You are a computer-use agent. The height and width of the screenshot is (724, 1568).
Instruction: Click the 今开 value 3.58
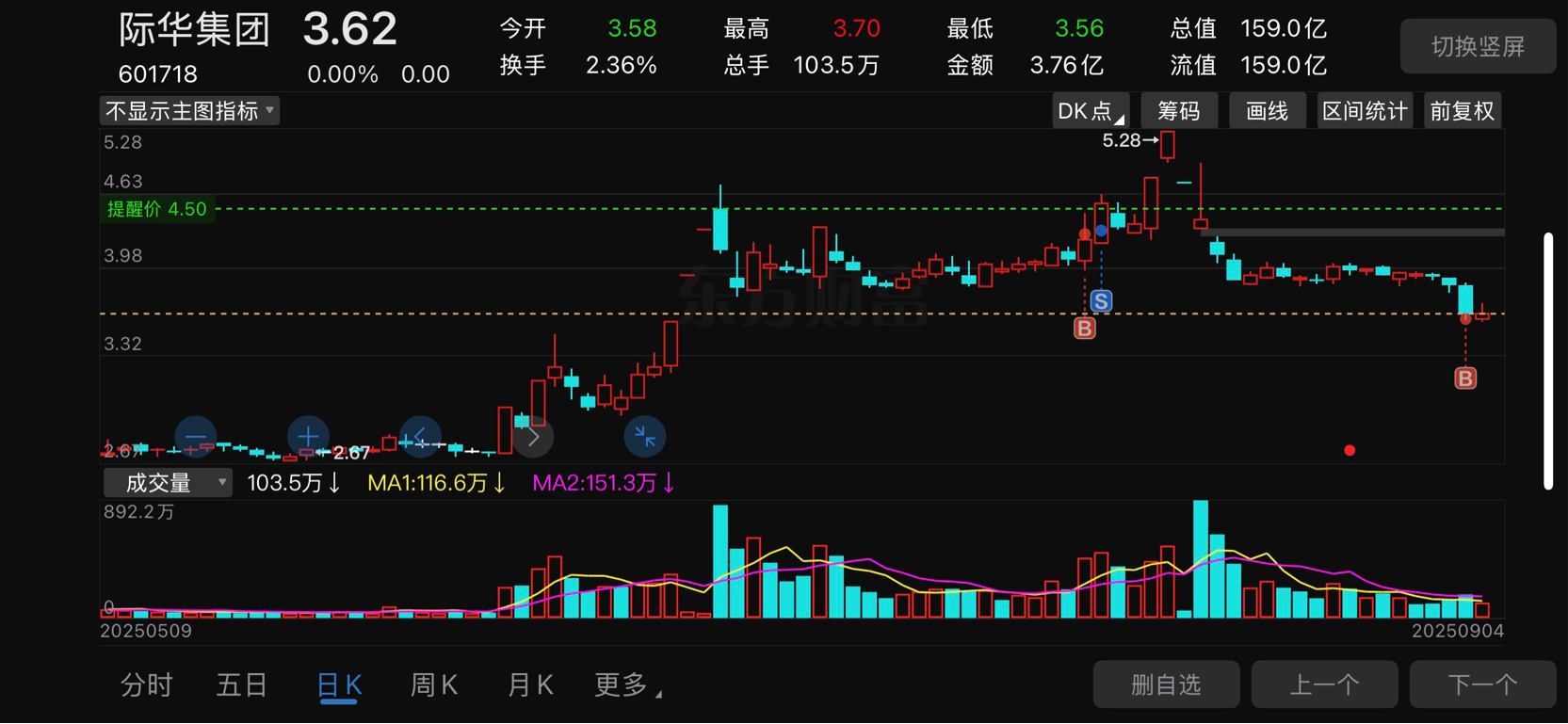point(632,28)
